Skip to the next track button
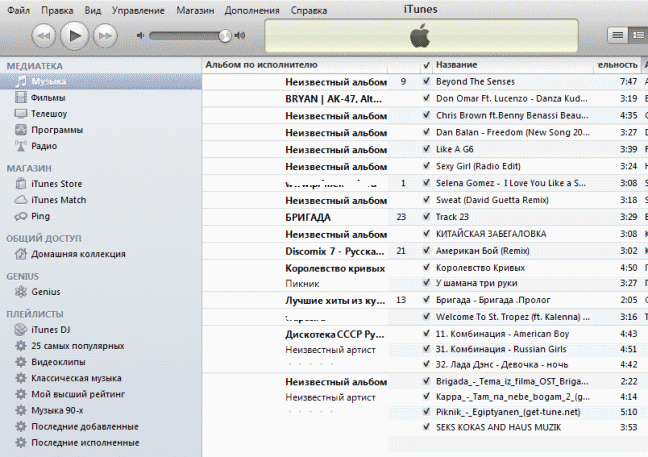Image resolution: width=648 pixels, height=457 pixels. pos(105,36)
